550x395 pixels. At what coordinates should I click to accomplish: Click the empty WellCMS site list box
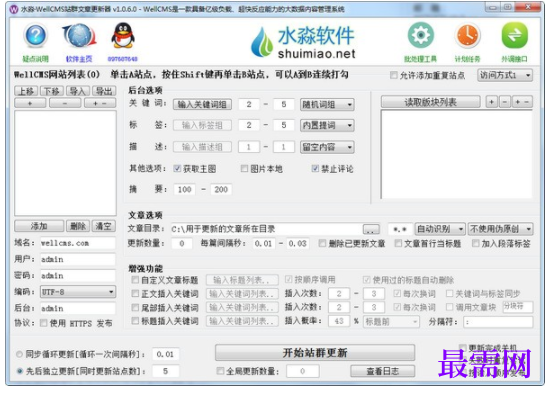(65, 163)
